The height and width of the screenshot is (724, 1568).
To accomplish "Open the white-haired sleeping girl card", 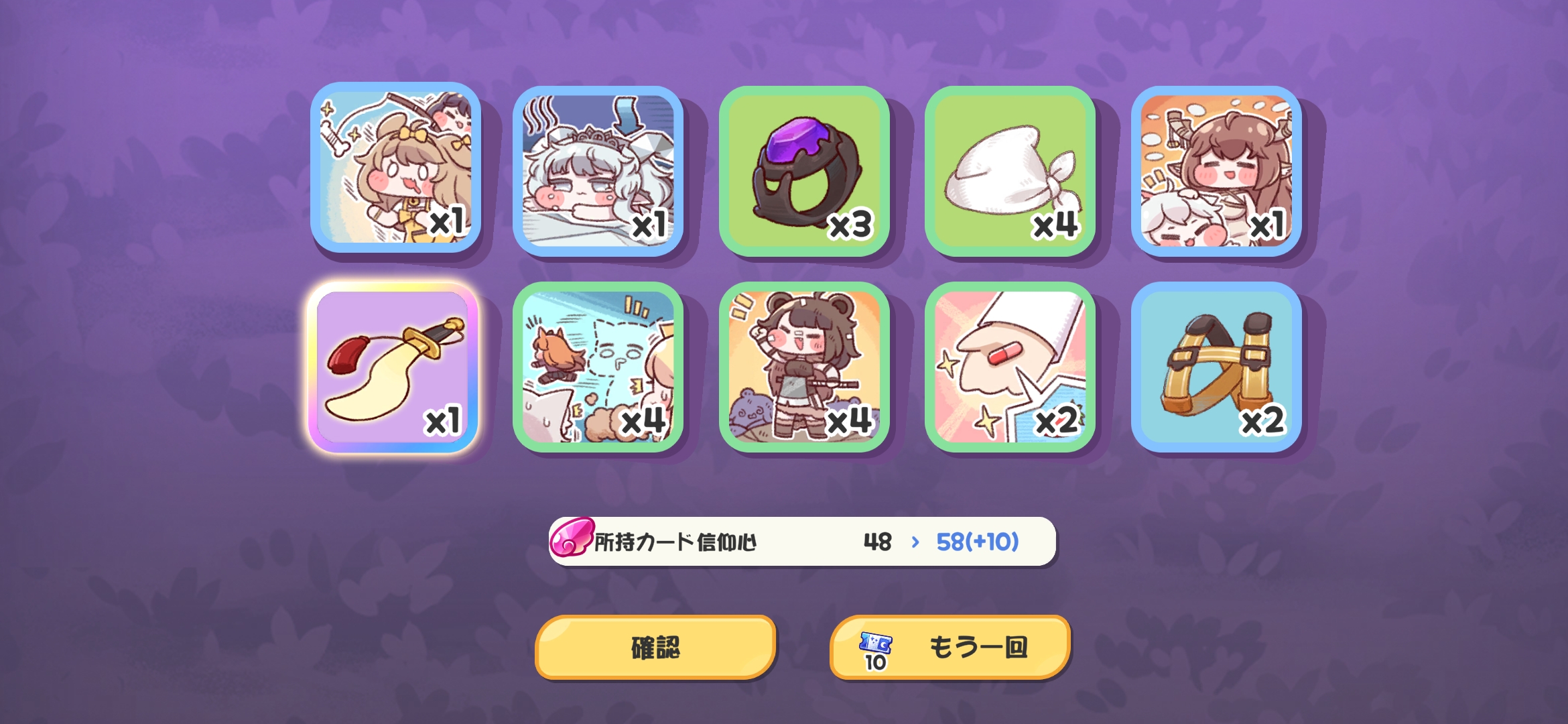I will (x=598, y=171).
